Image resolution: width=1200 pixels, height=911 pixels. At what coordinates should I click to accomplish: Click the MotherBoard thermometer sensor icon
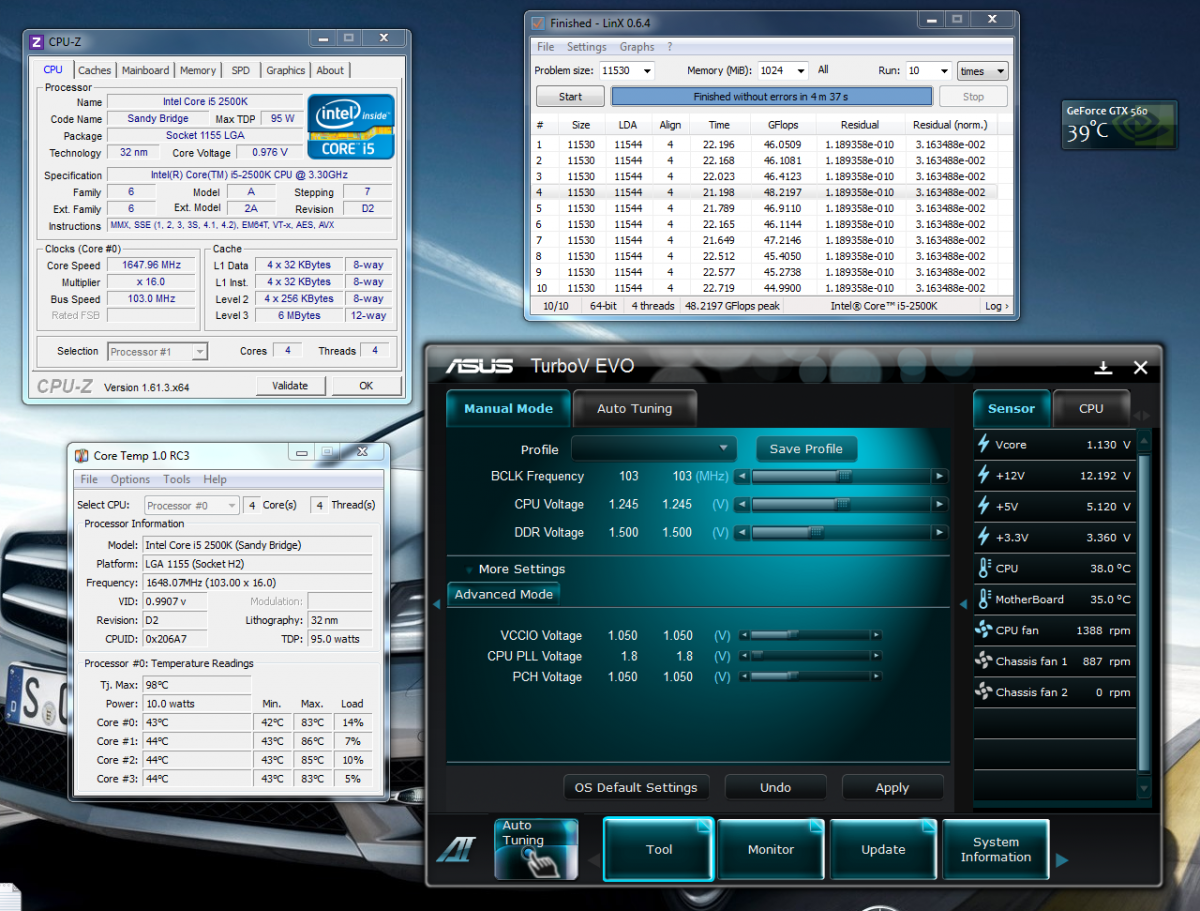point(984,599)
